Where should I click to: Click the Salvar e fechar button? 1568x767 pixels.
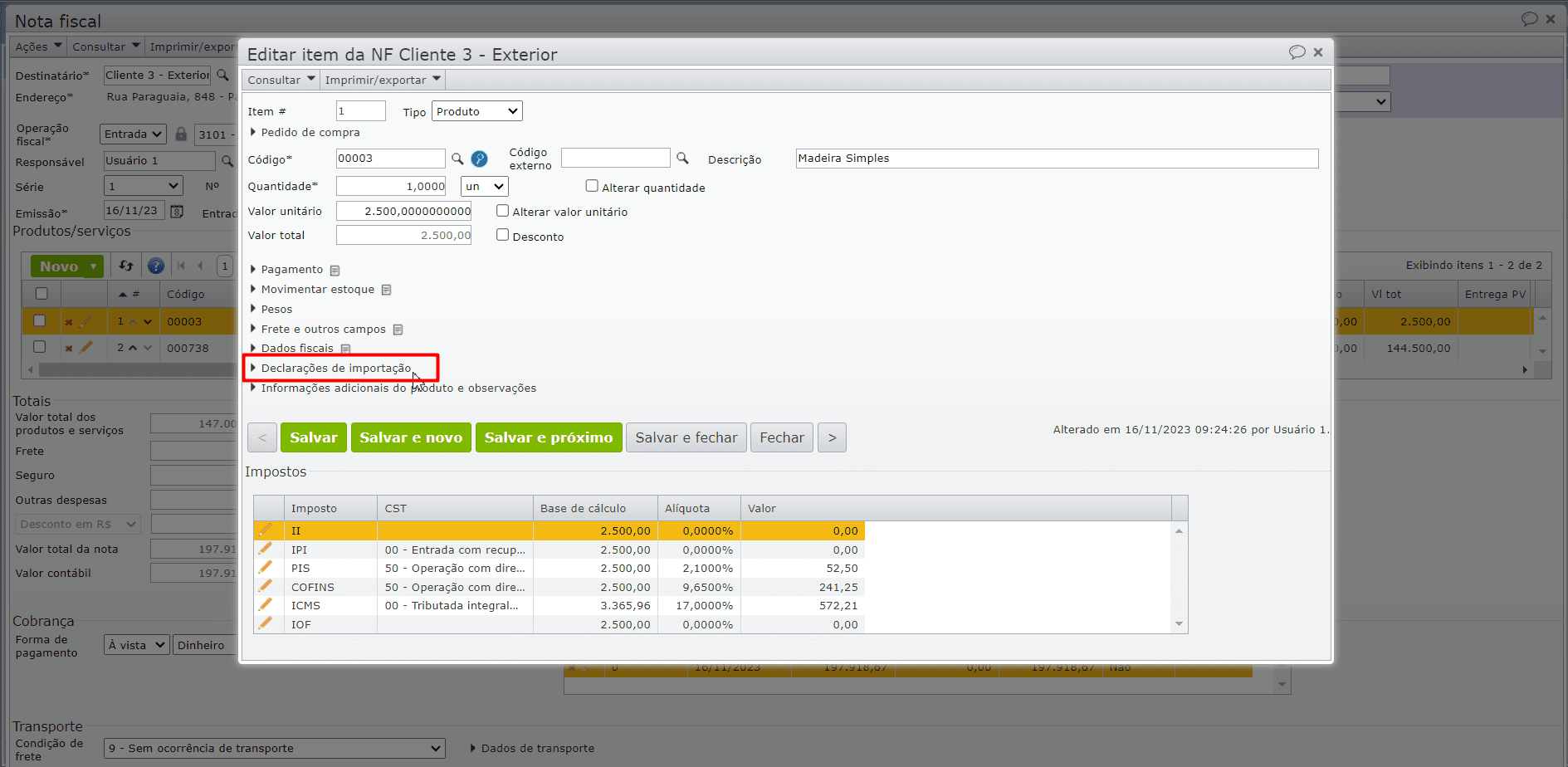click(x=686, y=437)
